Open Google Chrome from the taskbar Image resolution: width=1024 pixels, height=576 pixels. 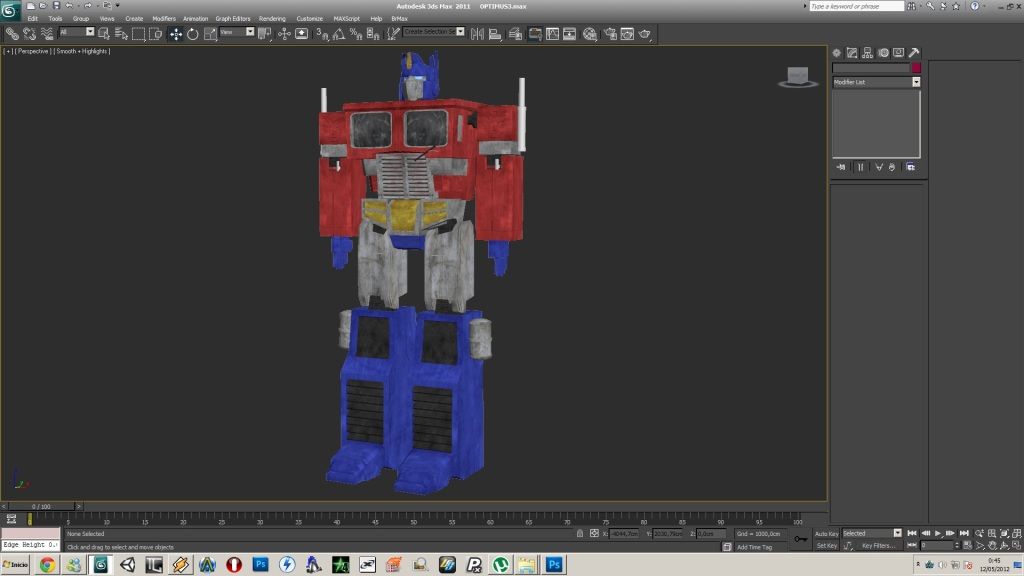pyautogui.click(x=47, y=565)
